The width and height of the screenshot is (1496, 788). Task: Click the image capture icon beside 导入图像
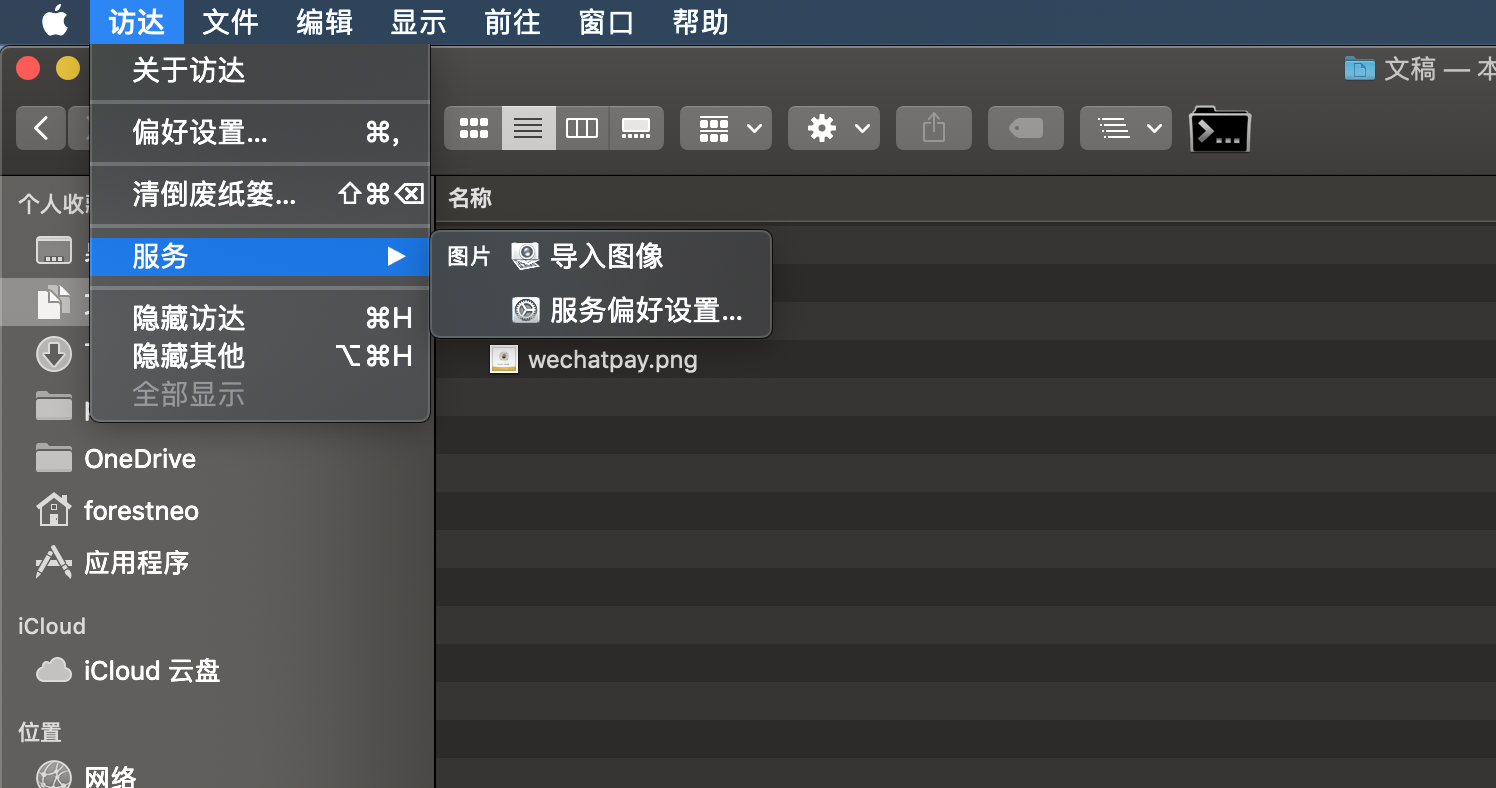[525, 257]
